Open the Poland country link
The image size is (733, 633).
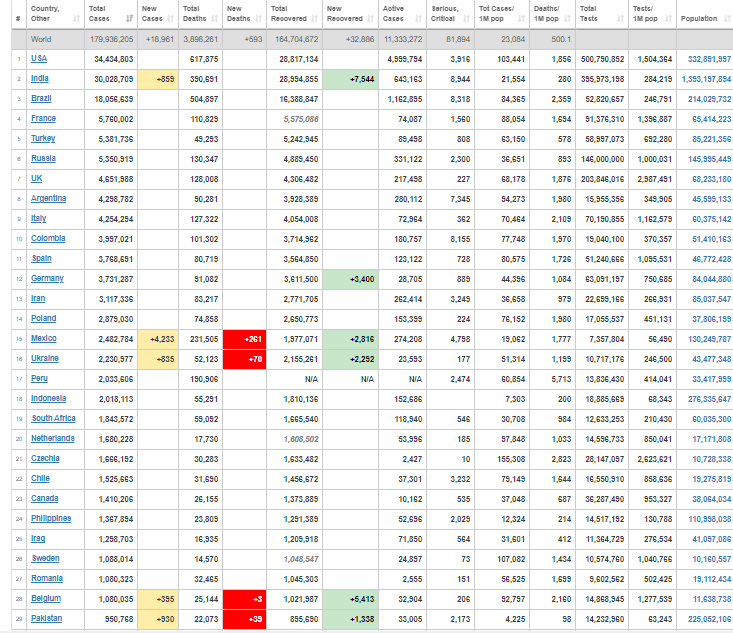43,318
